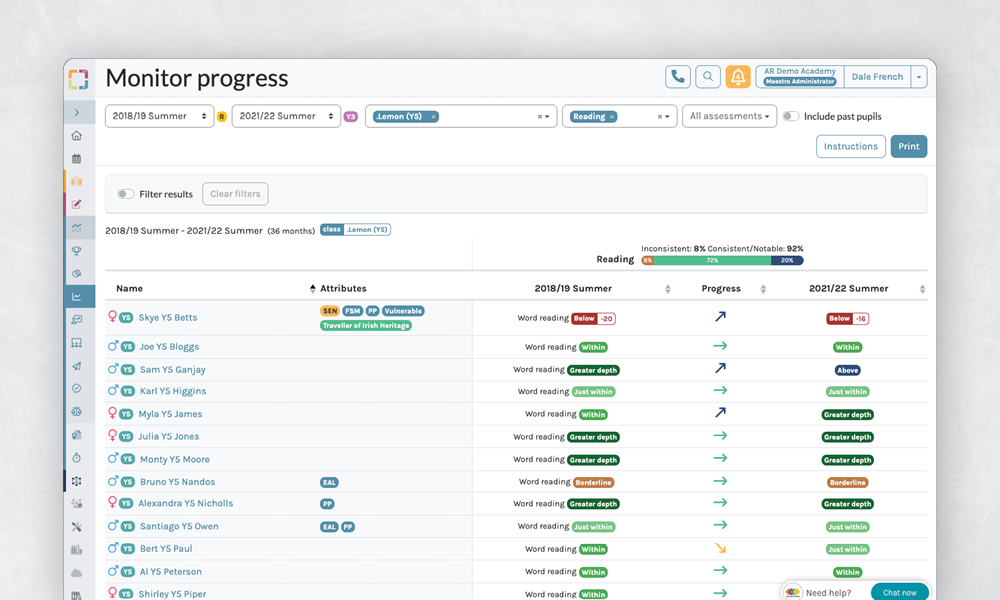The height and width of the screenshot is (600, 1000).
Task: Open search with the magnifier icon
Action: pyautogui.click(x=708, y=77)
